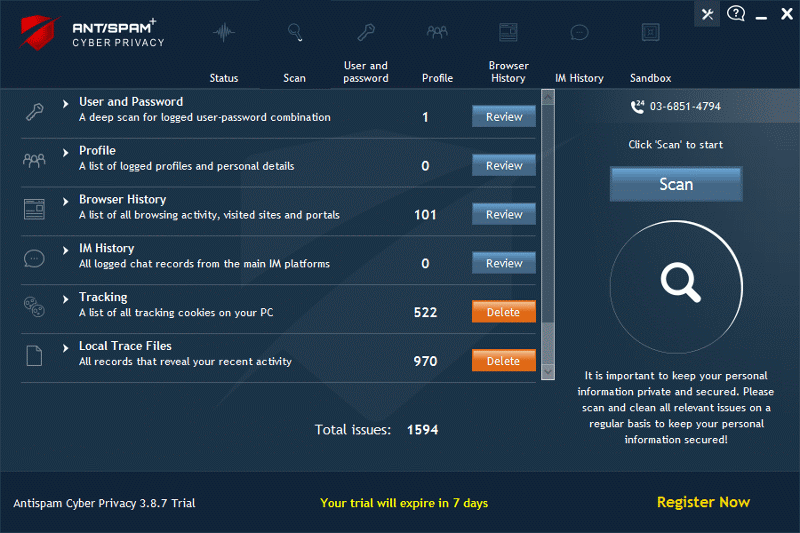The image size is (800, 533).
Task: Open the Profile tab
Action: (437, 78)
